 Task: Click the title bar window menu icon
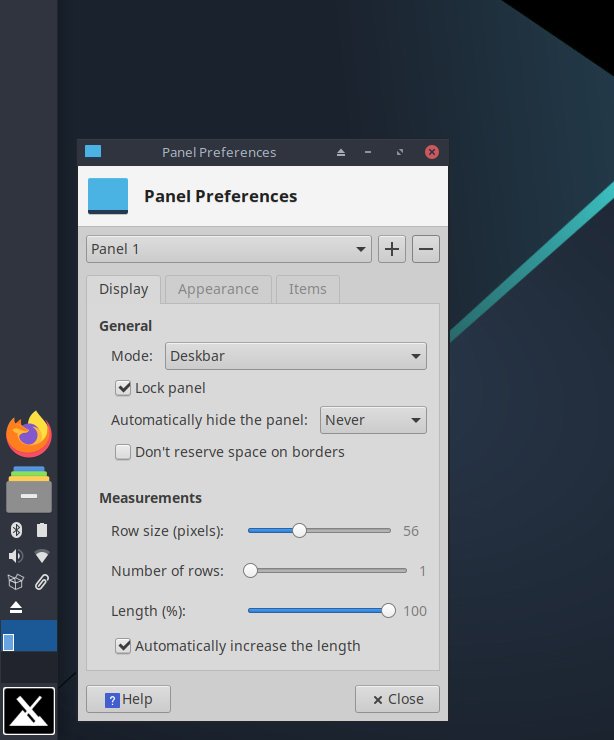[x=93, y=151]
